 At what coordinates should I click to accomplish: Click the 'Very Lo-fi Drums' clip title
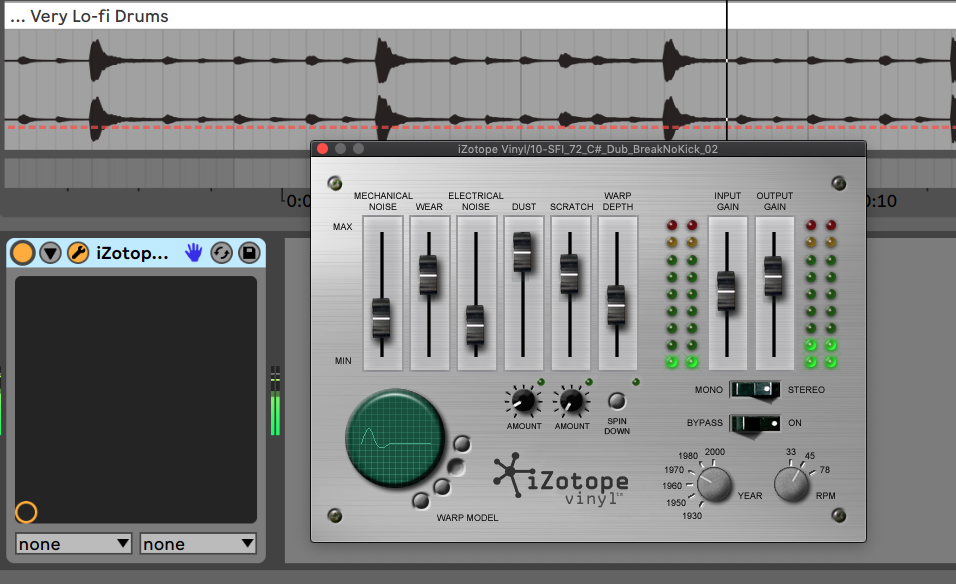point(99,16)
